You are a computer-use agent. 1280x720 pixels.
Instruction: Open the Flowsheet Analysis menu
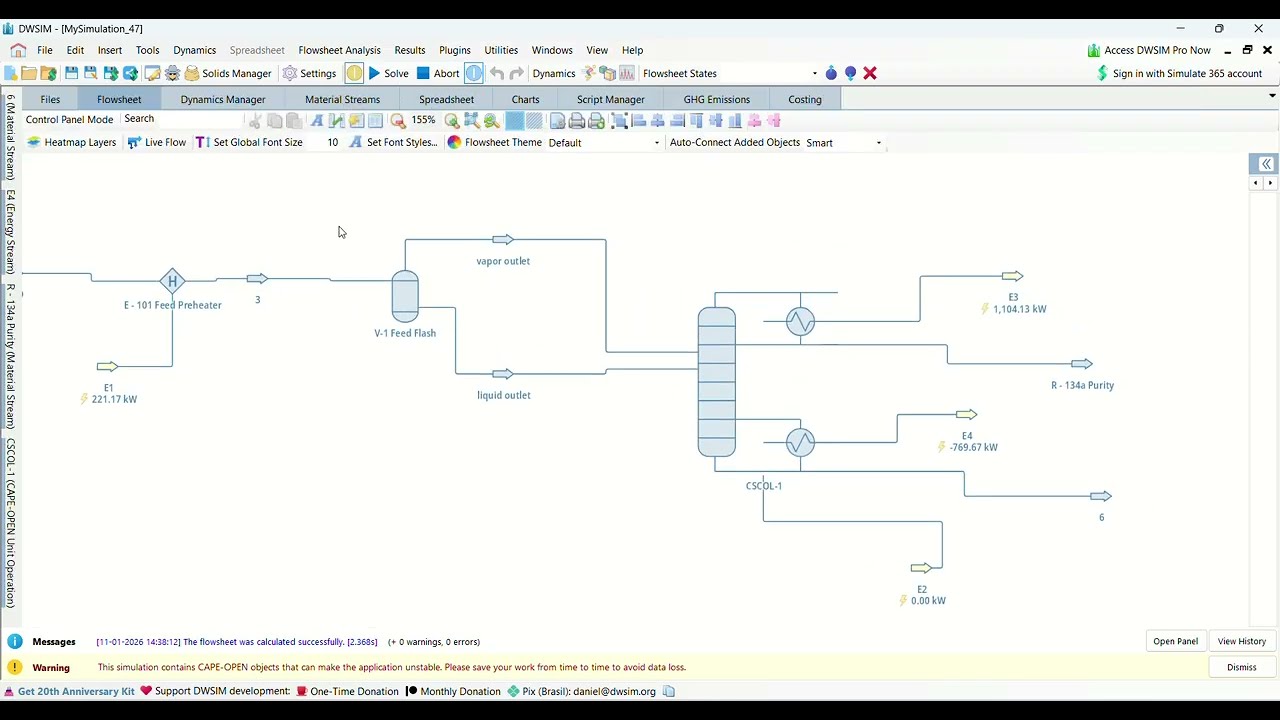(339, 50)
